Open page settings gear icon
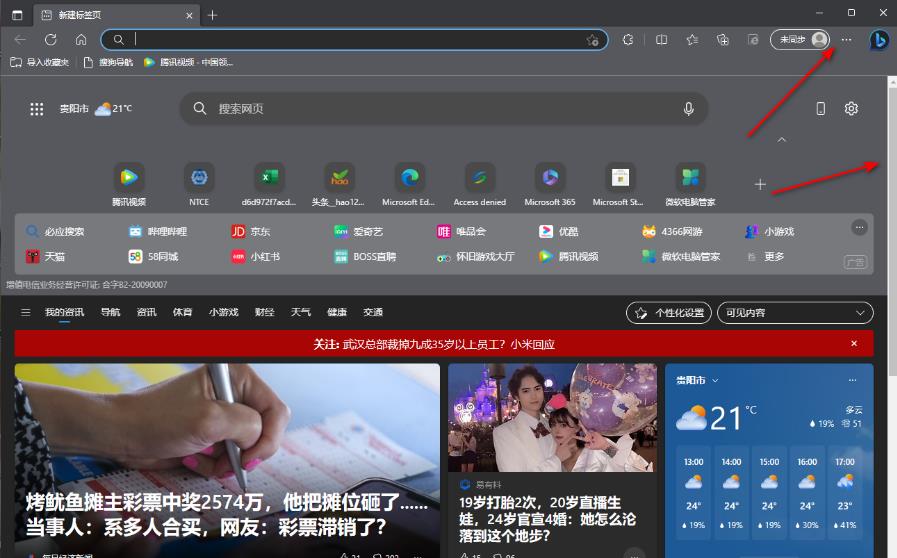Image resolution: width=897 pixels, height=558 pixels. pyautogui.click(x=851, y=109)
